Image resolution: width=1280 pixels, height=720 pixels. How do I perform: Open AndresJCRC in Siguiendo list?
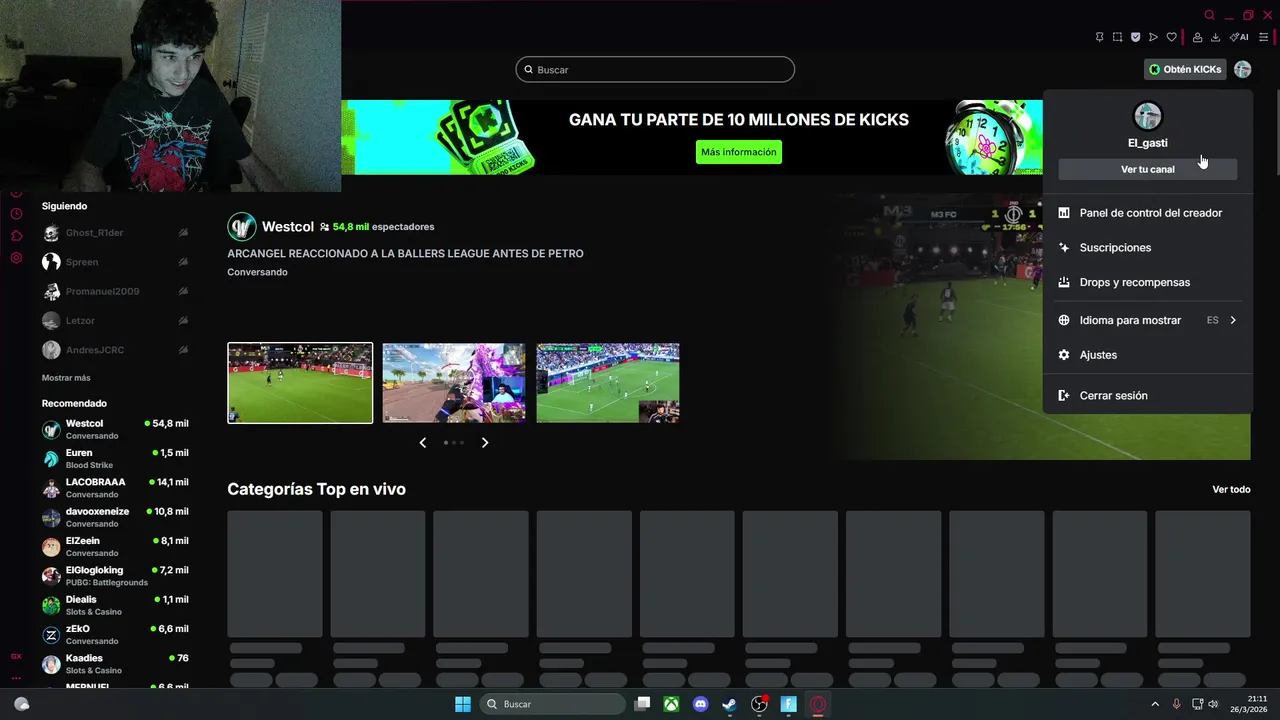point(115,350)
